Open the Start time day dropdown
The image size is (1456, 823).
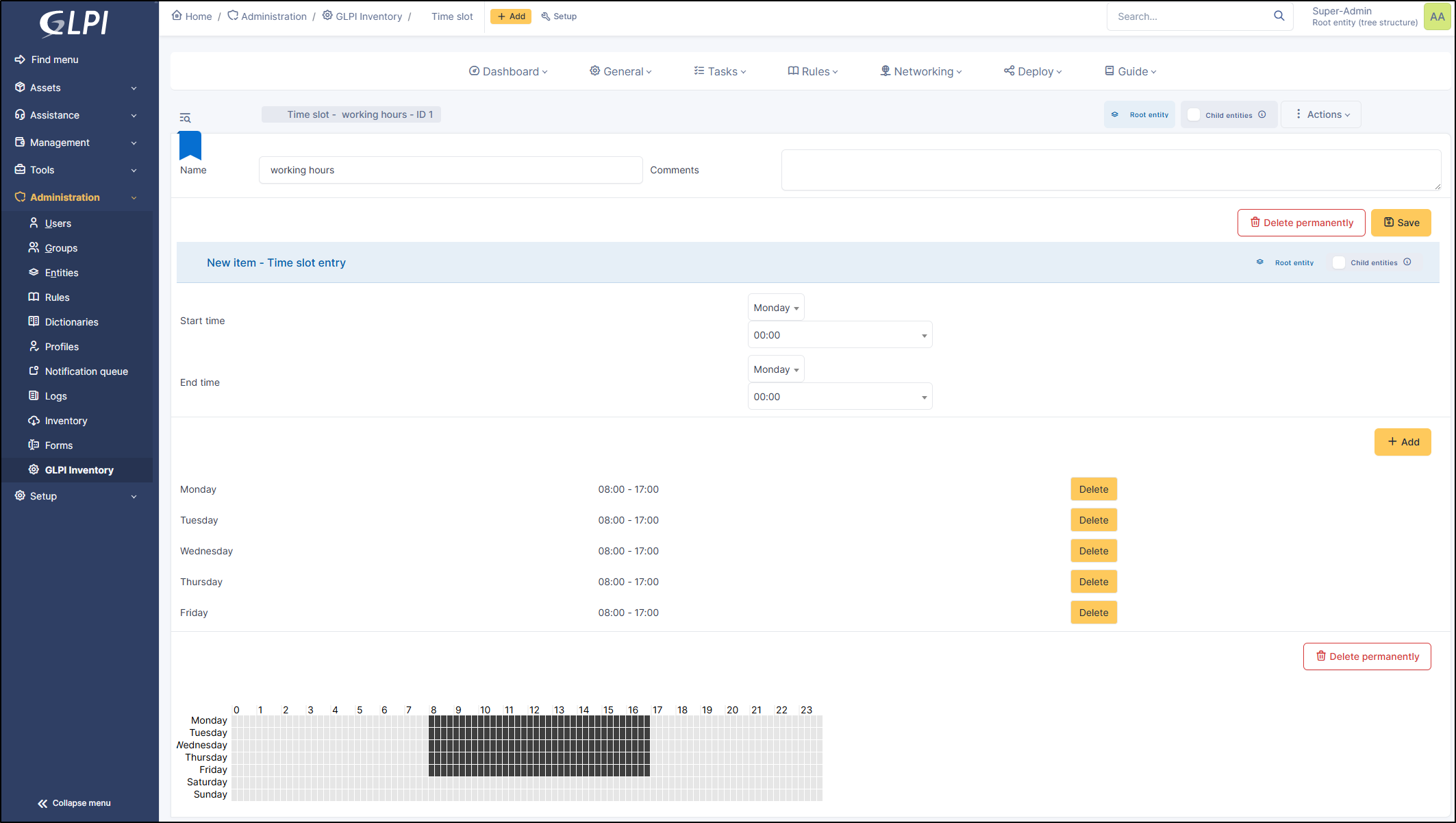(x=775, y=308)
